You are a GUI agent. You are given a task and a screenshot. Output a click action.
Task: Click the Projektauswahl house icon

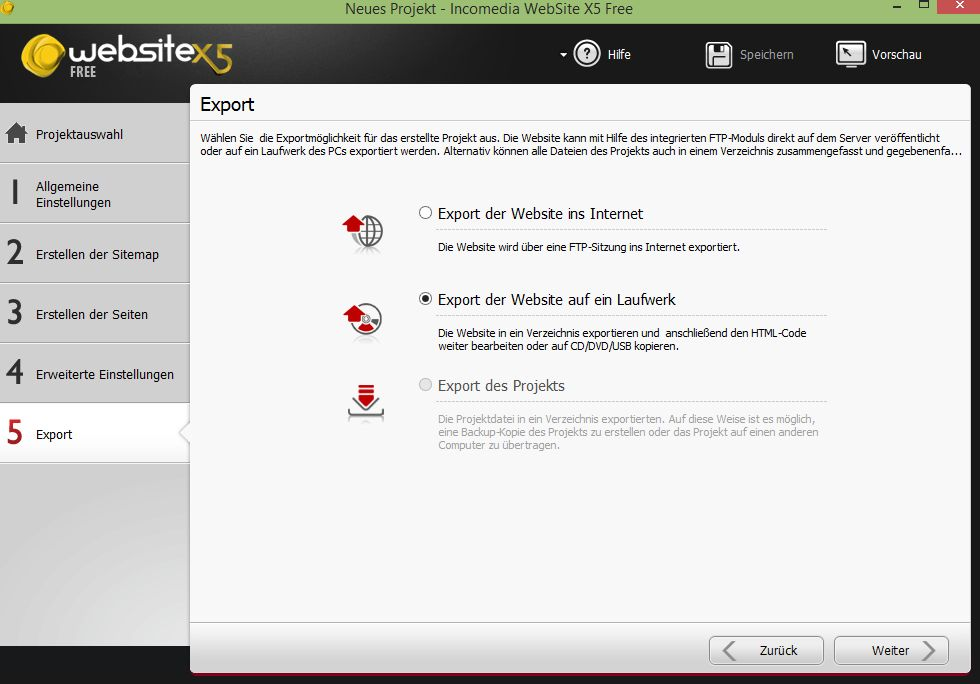pos(17,133)
